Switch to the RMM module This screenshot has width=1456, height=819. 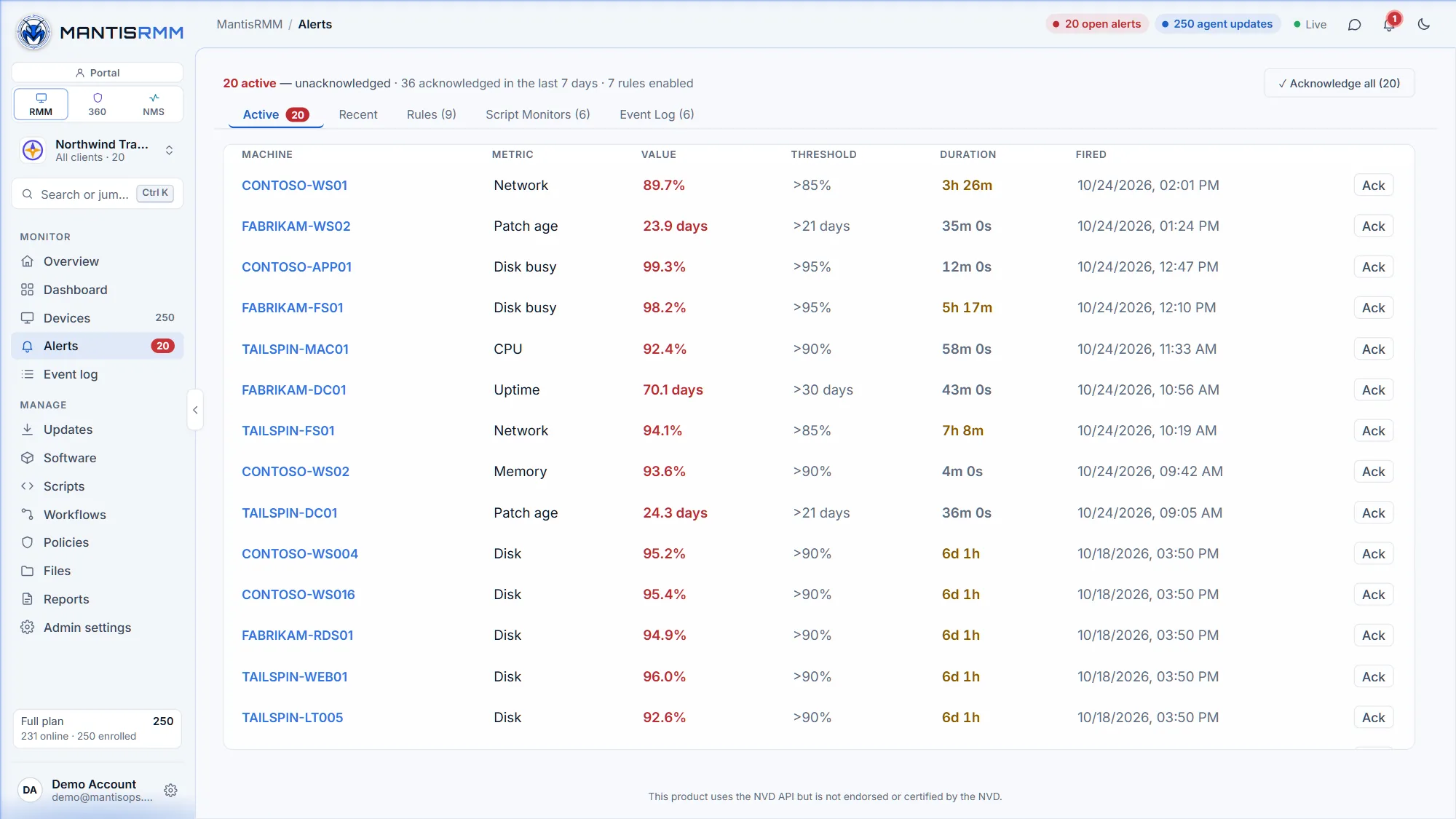click(x=41, y=104)
